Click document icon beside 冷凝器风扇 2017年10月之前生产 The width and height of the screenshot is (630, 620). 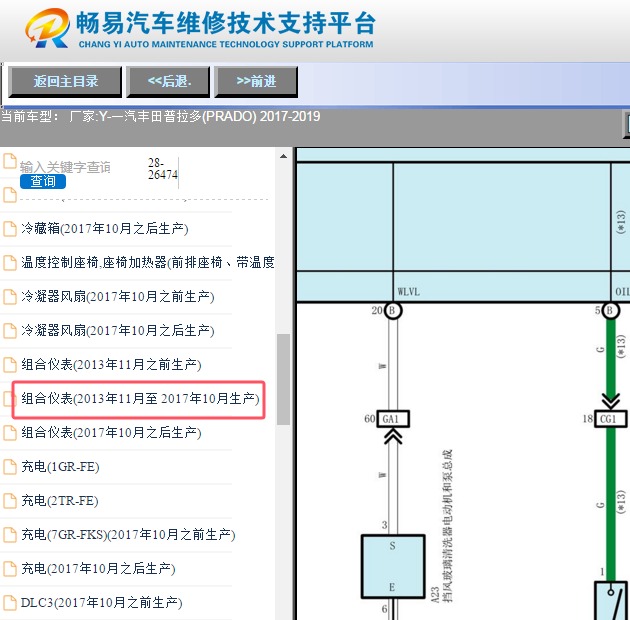10,297
